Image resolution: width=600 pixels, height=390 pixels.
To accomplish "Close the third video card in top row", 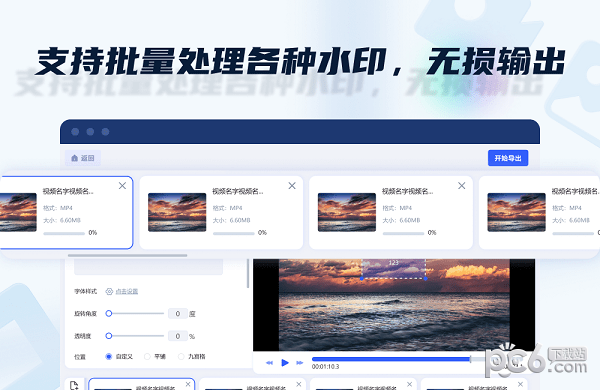I will (x=461, y=186).
